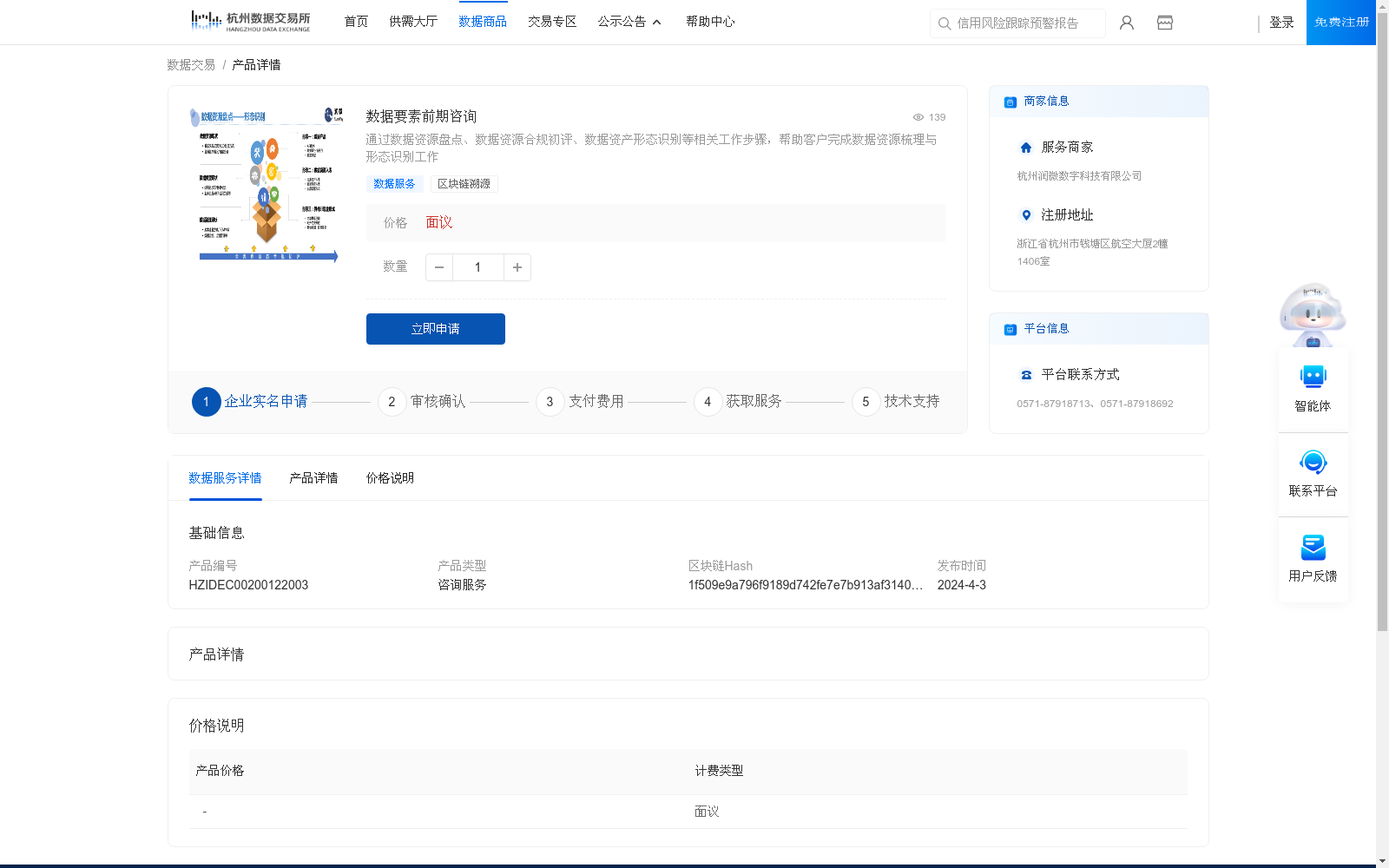Screen dimensions: 1389x868
Task: Expand the 公示公告 dropdown menu
Action: pyautogui.click(x=629, y=22)
